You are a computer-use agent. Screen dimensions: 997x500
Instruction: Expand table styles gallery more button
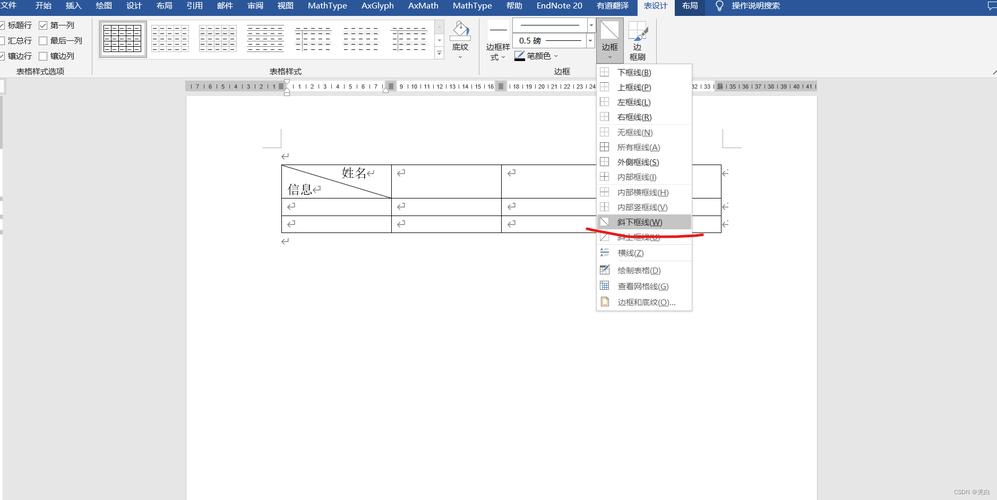[x=439, y=55]
